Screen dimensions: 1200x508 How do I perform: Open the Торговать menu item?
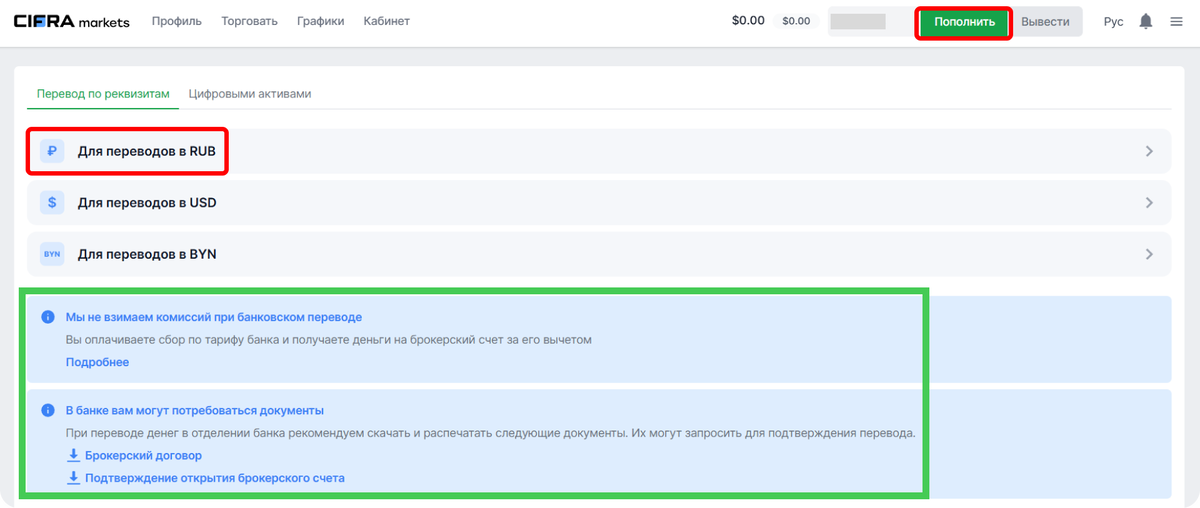pyautogui.click(x=249, y=21)
